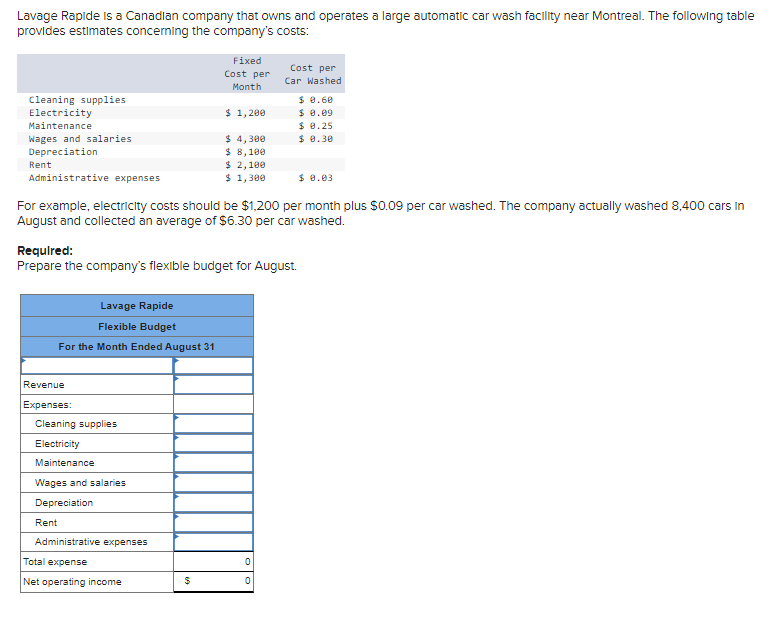
Task: Click the 'Revenue' row label
Action: coord(44,385)
